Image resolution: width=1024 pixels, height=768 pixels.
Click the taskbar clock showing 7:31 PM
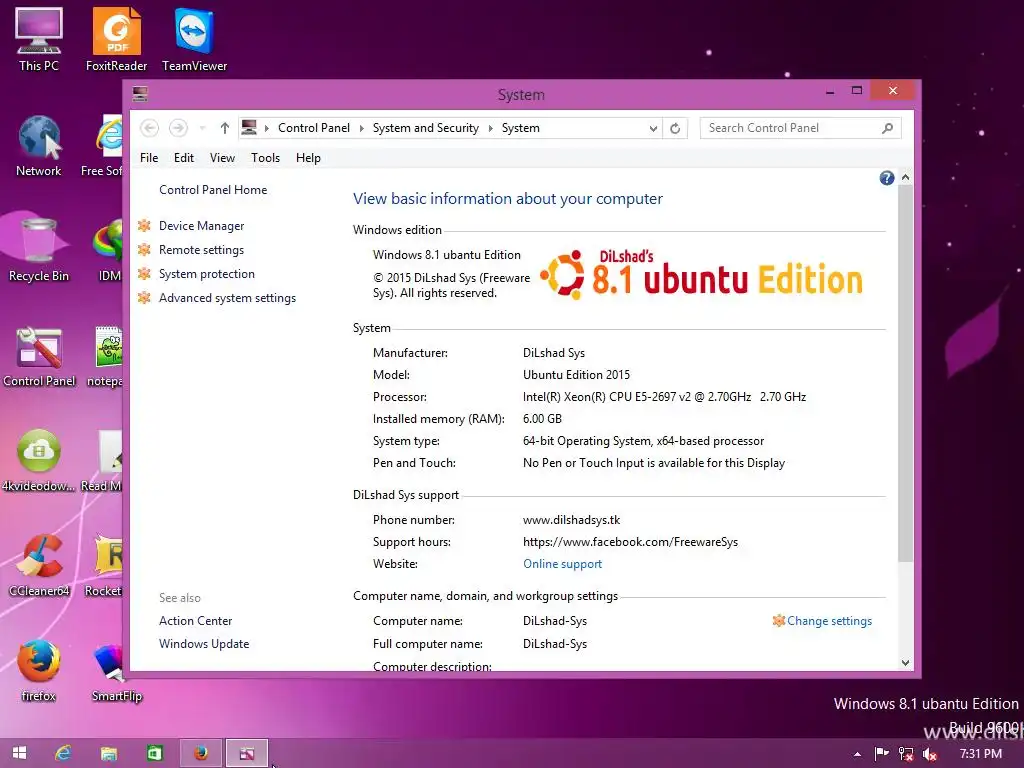click(980, 754)
